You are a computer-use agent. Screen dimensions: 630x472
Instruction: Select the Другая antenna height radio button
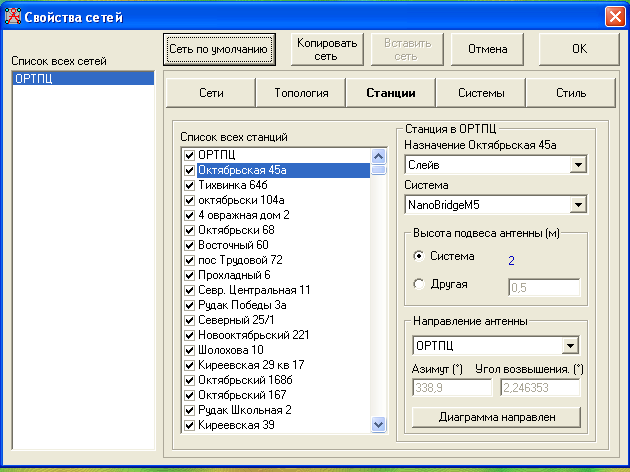[x=419, y=284]
